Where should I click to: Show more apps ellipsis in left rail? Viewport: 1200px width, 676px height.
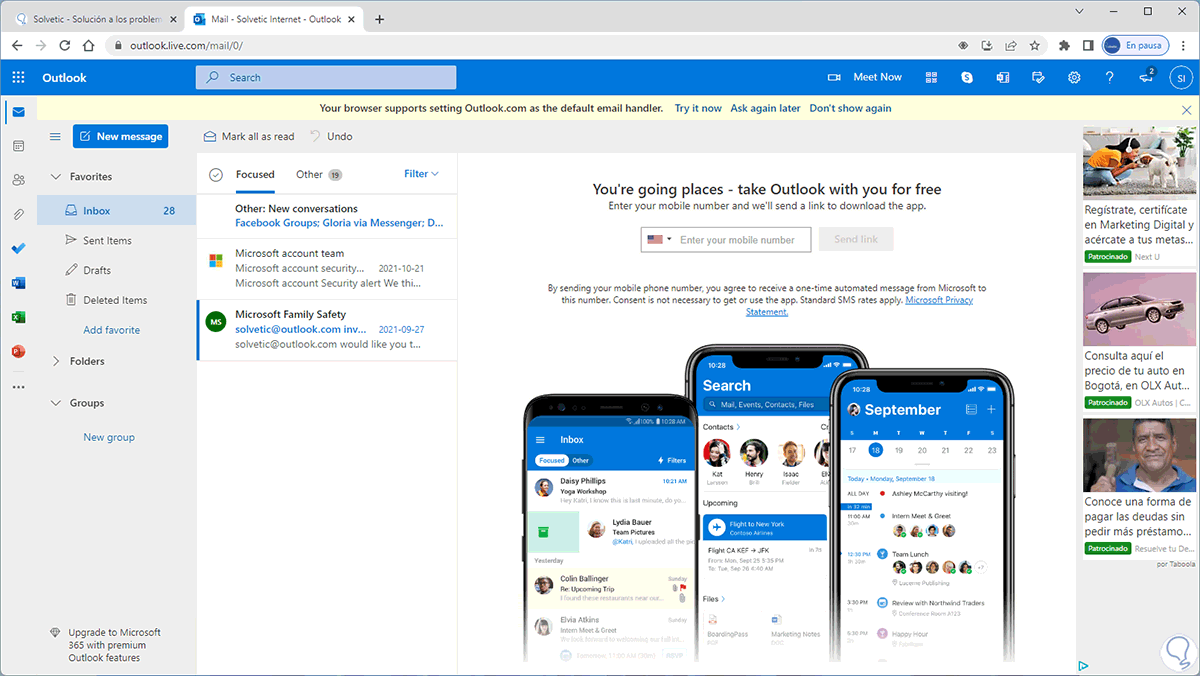18,386
